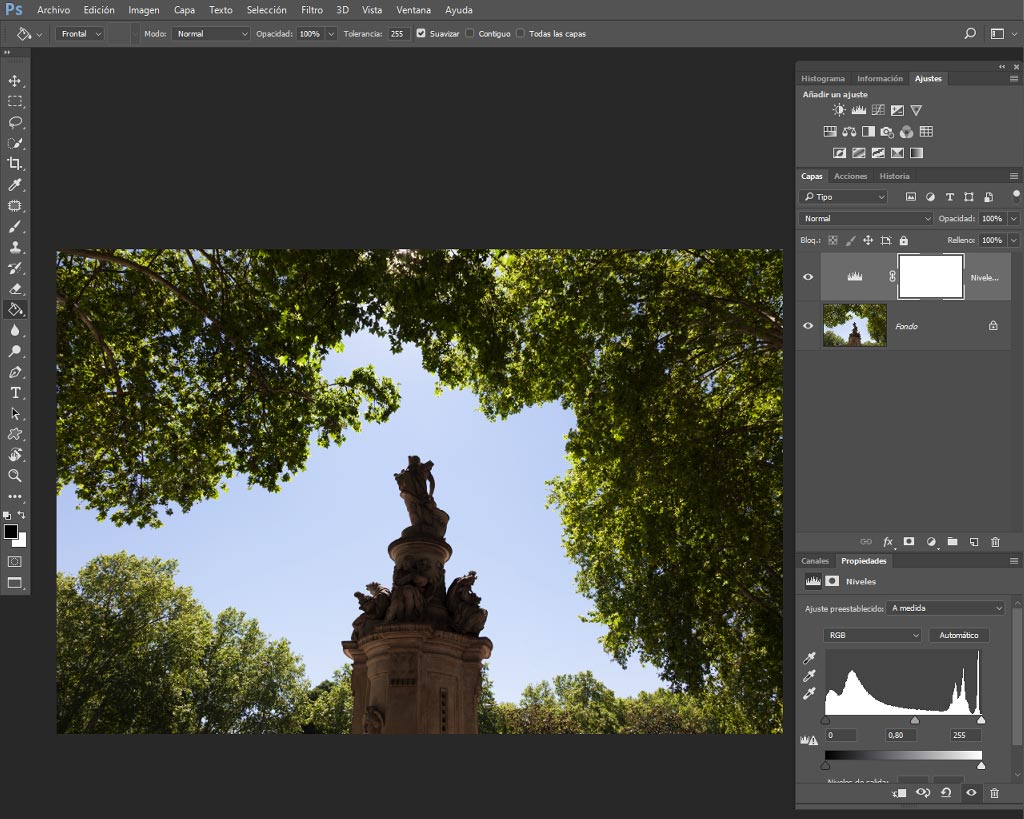
Task: Open the Frontal fill source dropdown
Action: tap(80, 34)
